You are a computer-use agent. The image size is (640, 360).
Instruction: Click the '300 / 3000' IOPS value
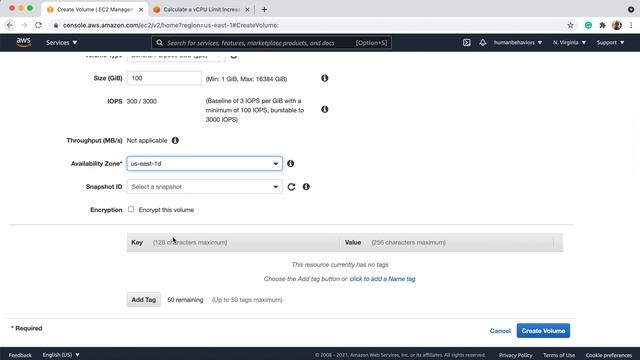pos(142,101)
